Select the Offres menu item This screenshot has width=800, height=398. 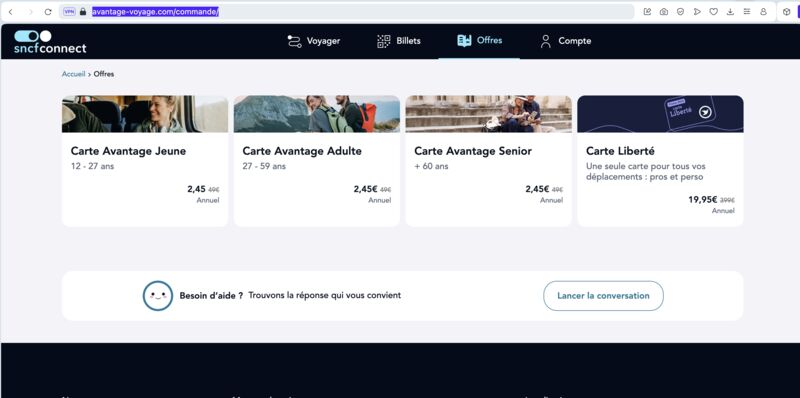(x=480, y=41)
